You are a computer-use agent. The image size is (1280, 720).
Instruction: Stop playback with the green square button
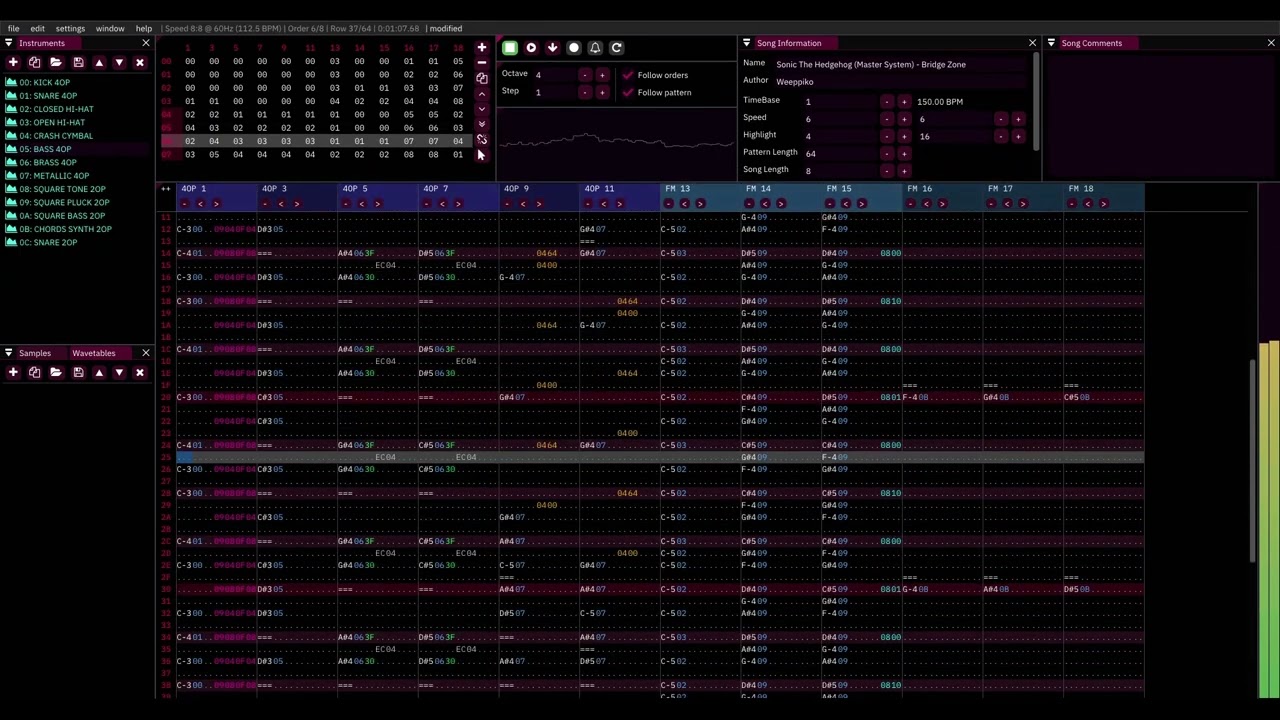point(510,47)
